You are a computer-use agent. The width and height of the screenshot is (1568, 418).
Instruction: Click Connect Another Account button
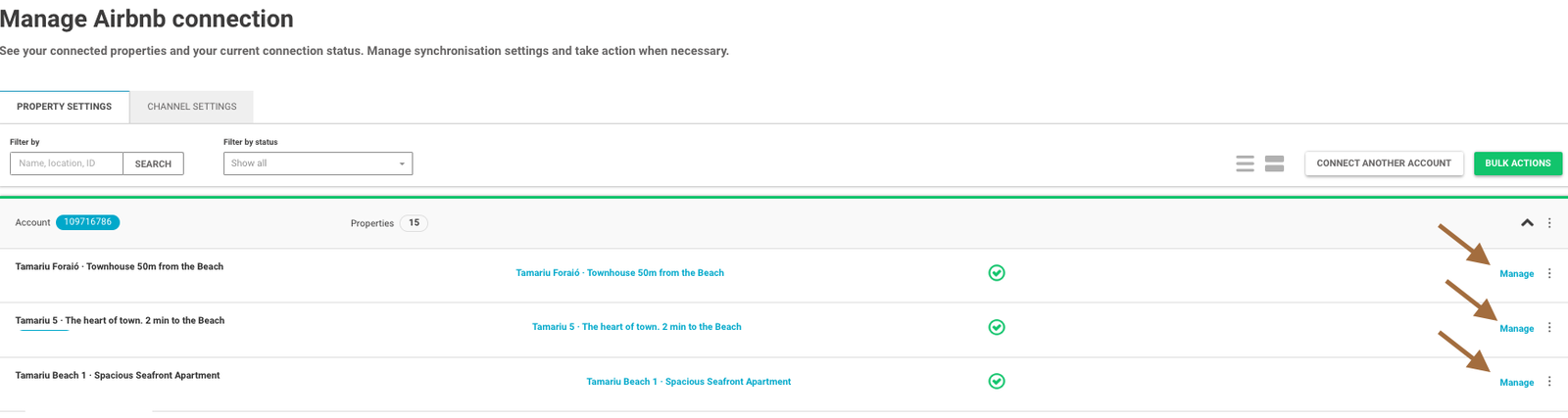(x=1383, y=163)
